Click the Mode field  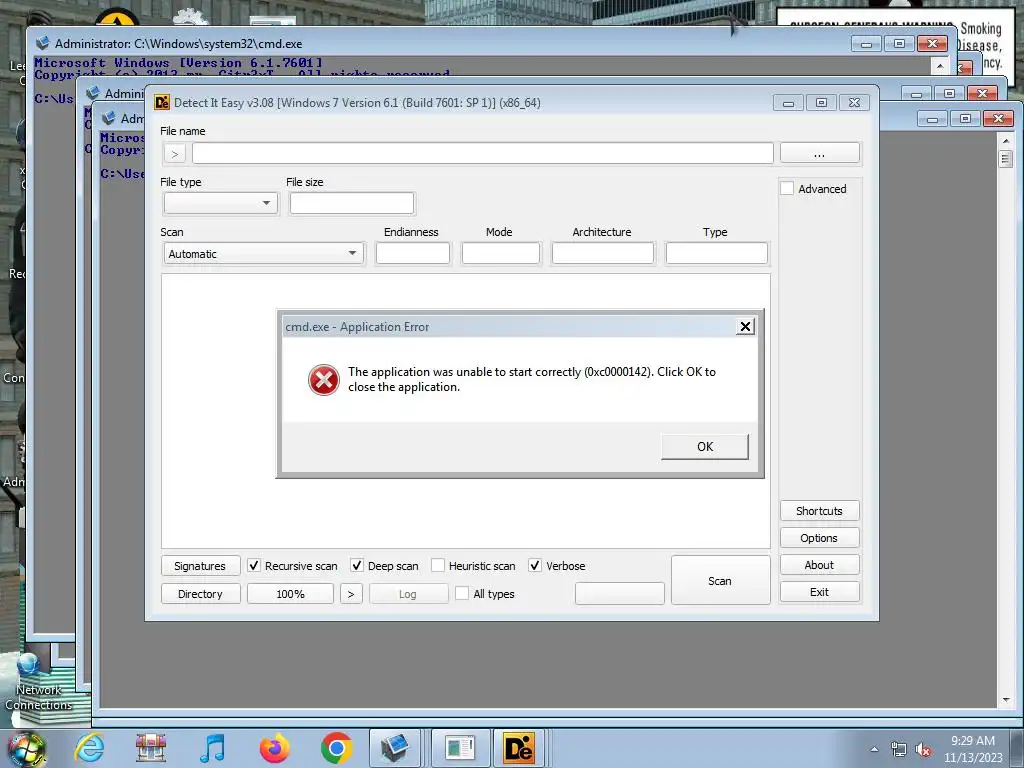pyautogui.click(x=501, y=253)
